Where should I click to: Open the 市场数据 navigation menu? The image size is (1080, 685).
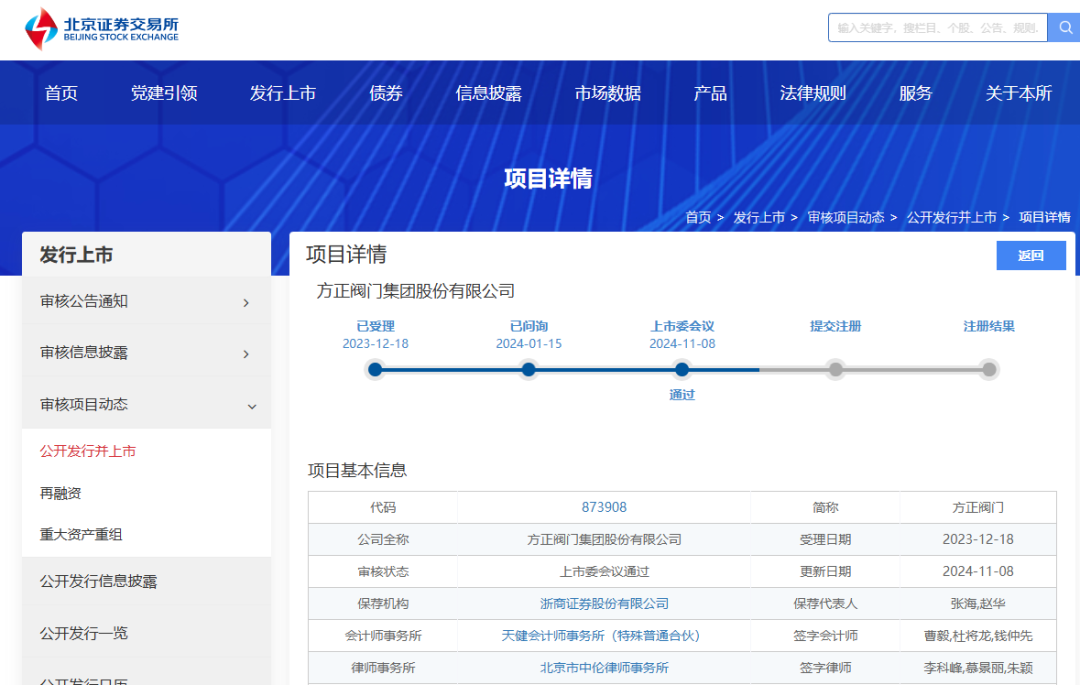coord(607,93)
